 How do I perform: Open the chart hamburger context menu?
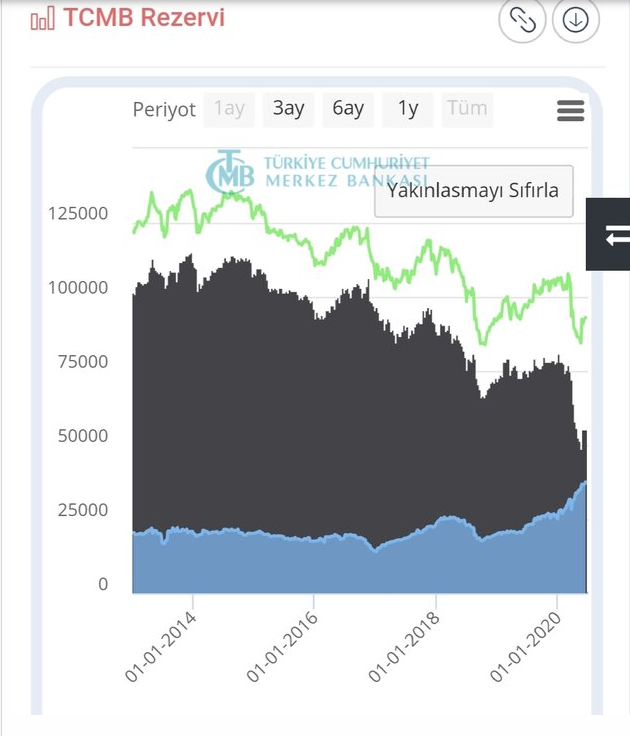pos(570,110)
